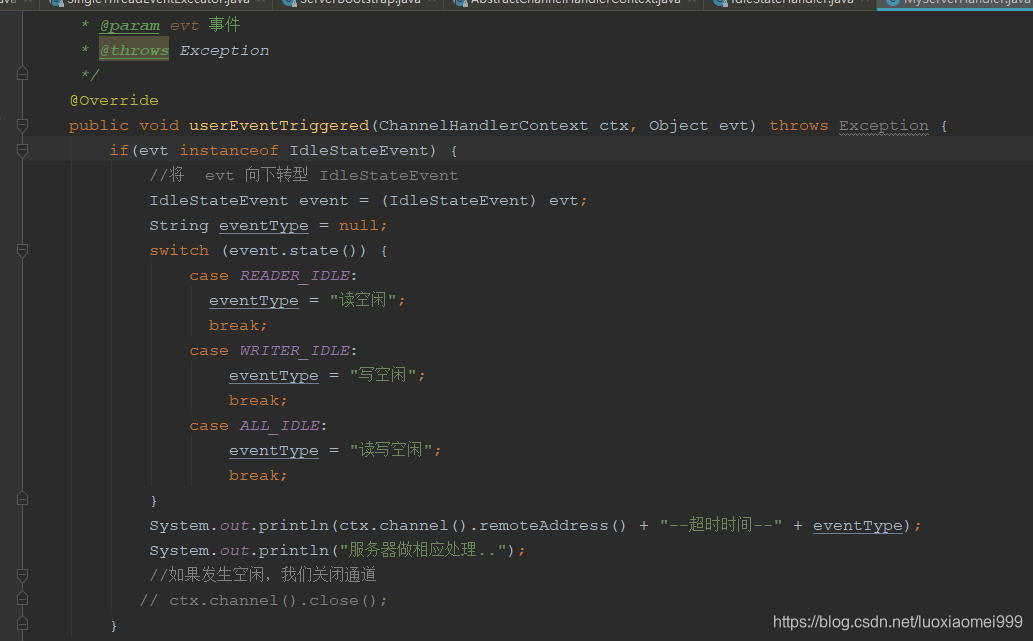This screenshot has width=1033, height=641.
Task: Toggle fold marker beside //如果发生空闲 comment
Action: click(22, 575)
